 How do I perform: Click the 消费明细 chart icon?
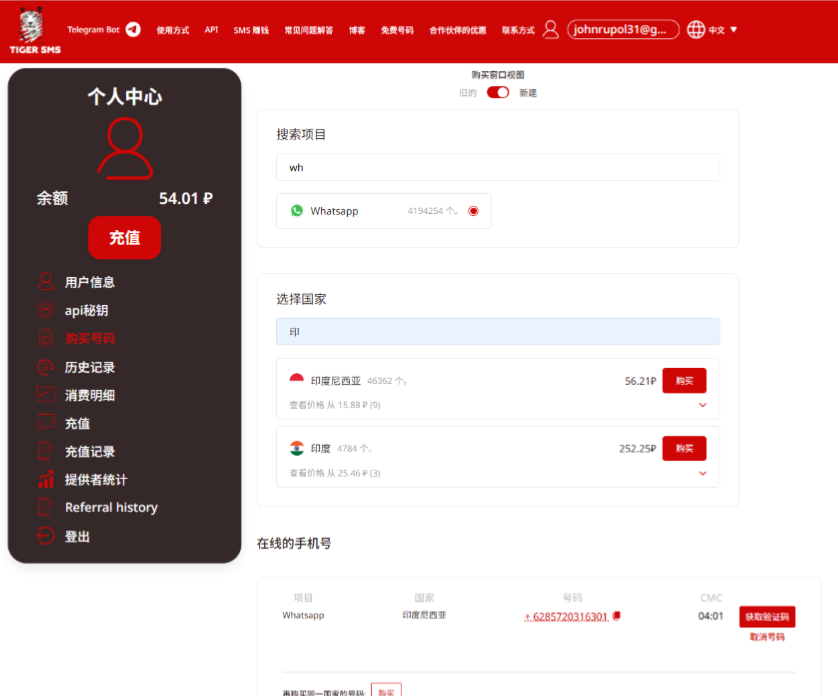click(45, 395)
